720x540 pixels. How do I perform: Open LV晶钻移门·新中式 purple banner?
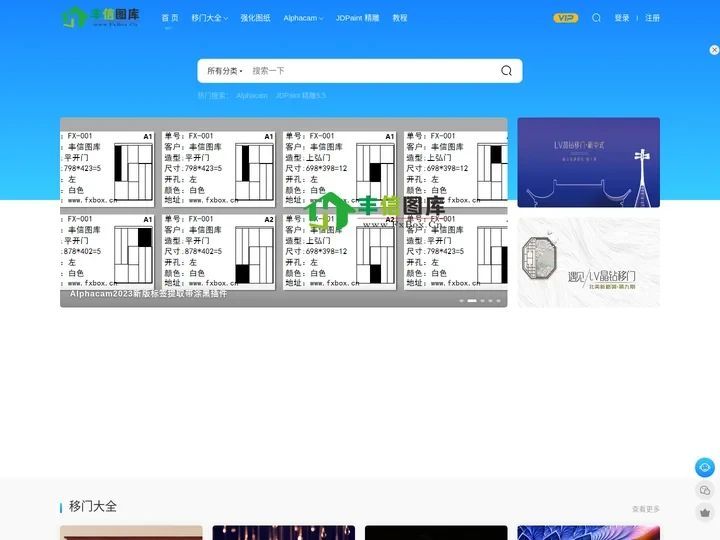[588, 163]
